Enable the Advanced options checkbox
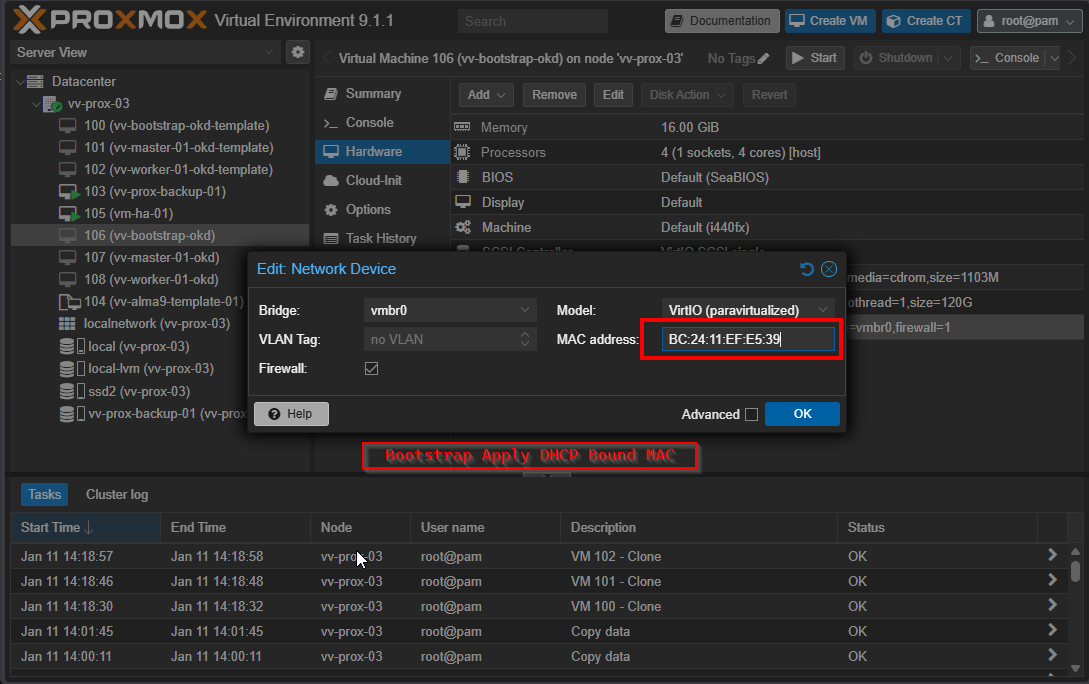Image resolution: width=1089 pixels, height=684 pixels. click(x=751, y=414)
